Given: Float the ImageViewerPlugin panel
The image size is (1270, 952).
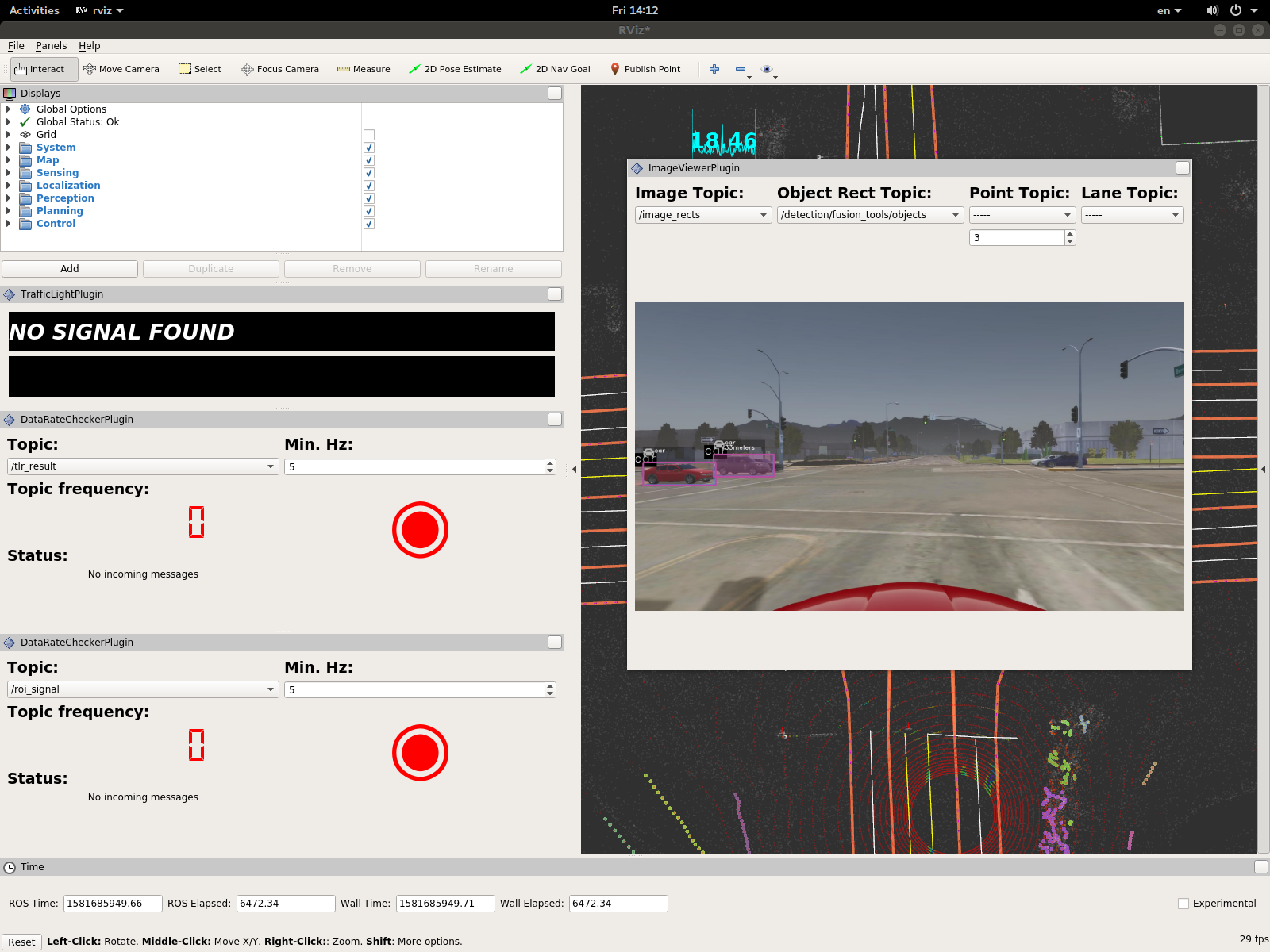Looking at the screenshot, I should tap(1183, 168).
